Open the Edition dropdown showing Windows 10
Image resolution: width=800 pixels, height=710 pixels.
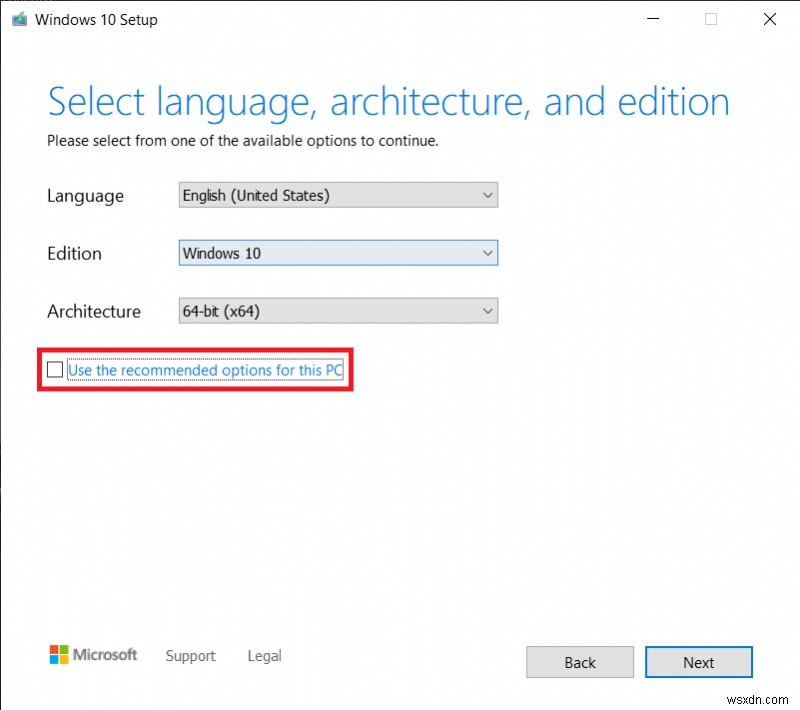pos(338,253)
